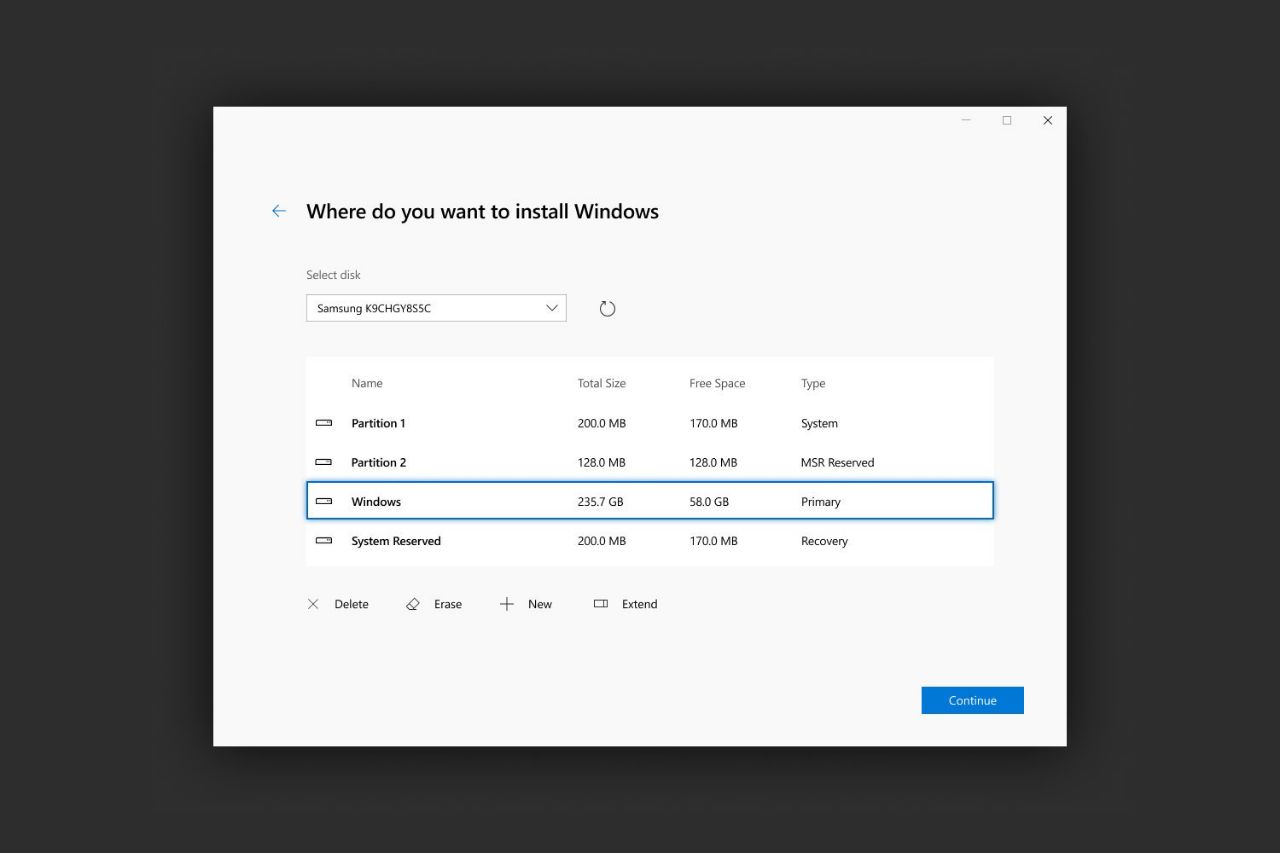Open the Samsung K9CHGY8S5C disk dropdown
1280x853 pixels.
(436, 308)
